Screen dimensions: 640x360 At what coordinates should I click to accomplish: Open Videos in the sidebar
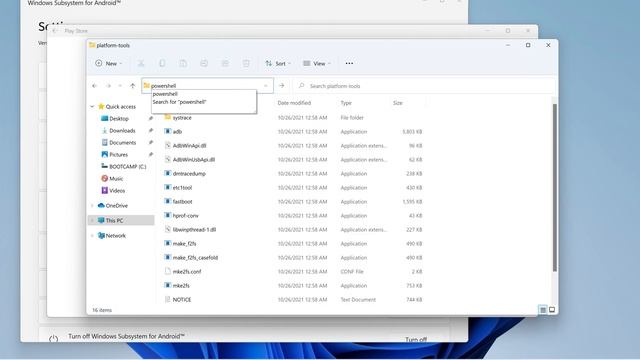click(117, 191)
